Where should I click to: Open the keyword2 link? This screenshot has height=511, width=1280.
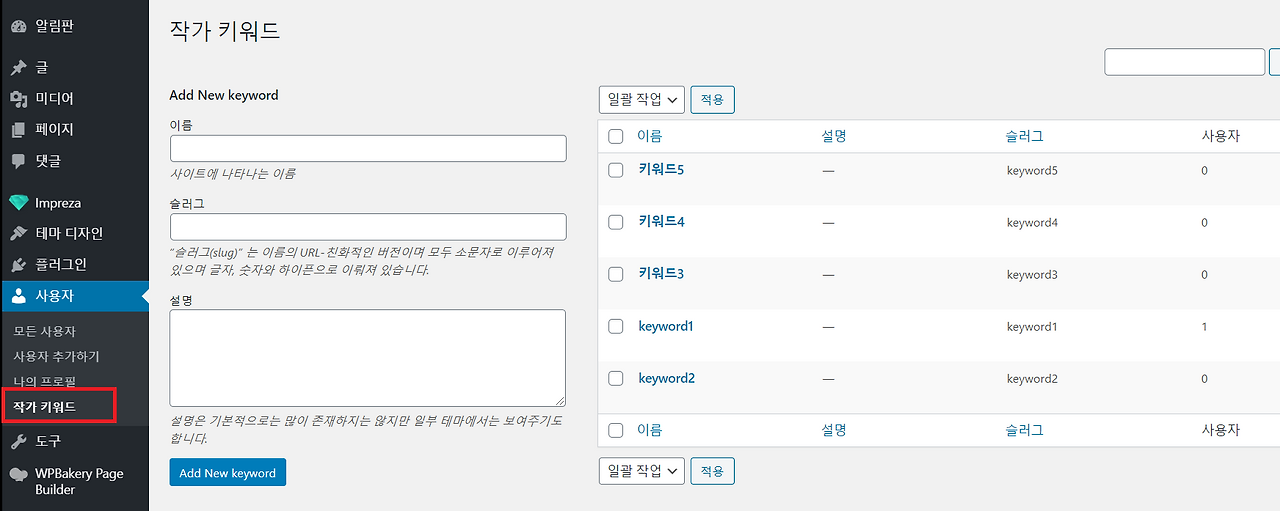666,378
